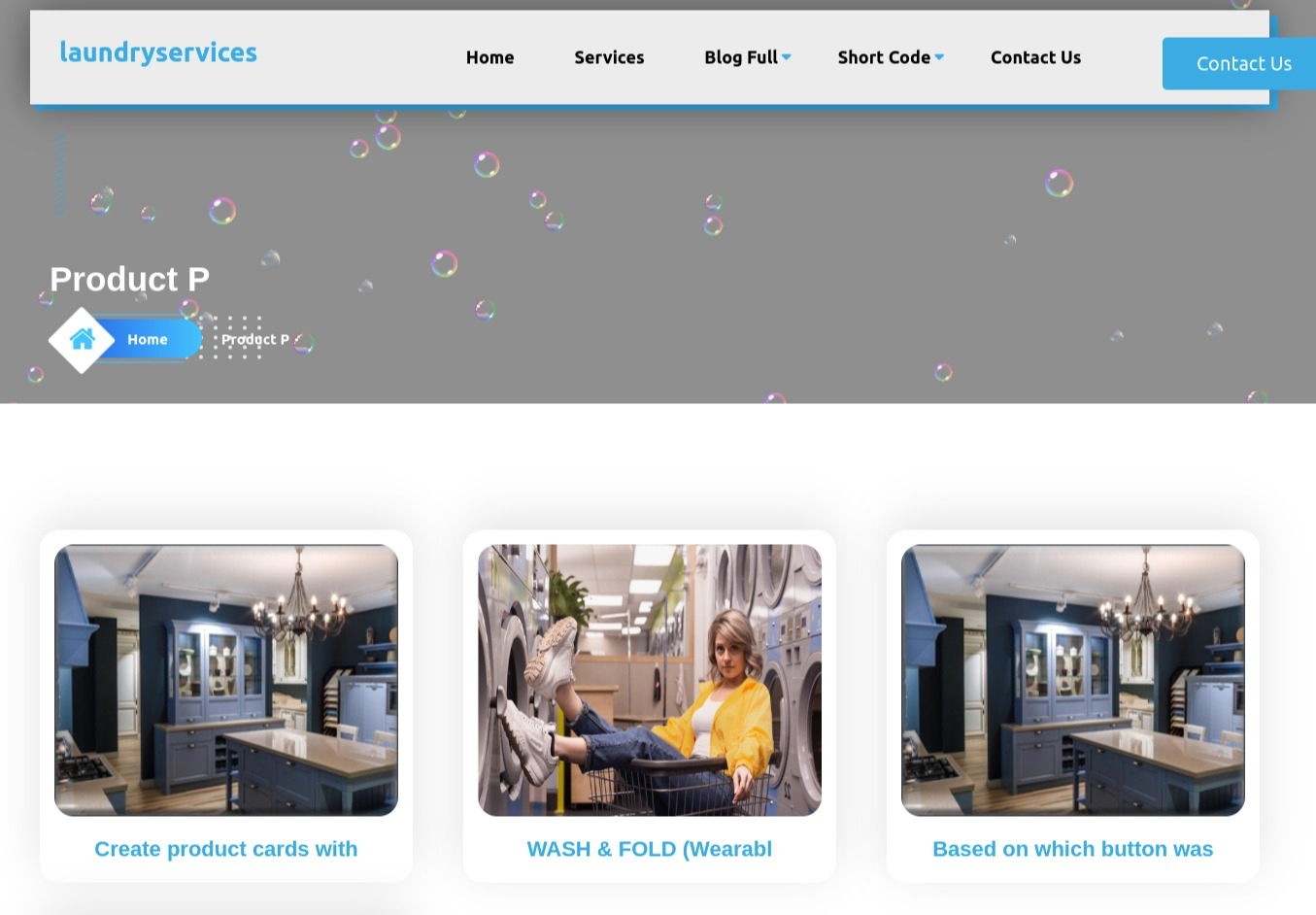Screen dimensions: 1316x915
Task: Open the "Create product cards with" title link
Action: coord(225,849)
